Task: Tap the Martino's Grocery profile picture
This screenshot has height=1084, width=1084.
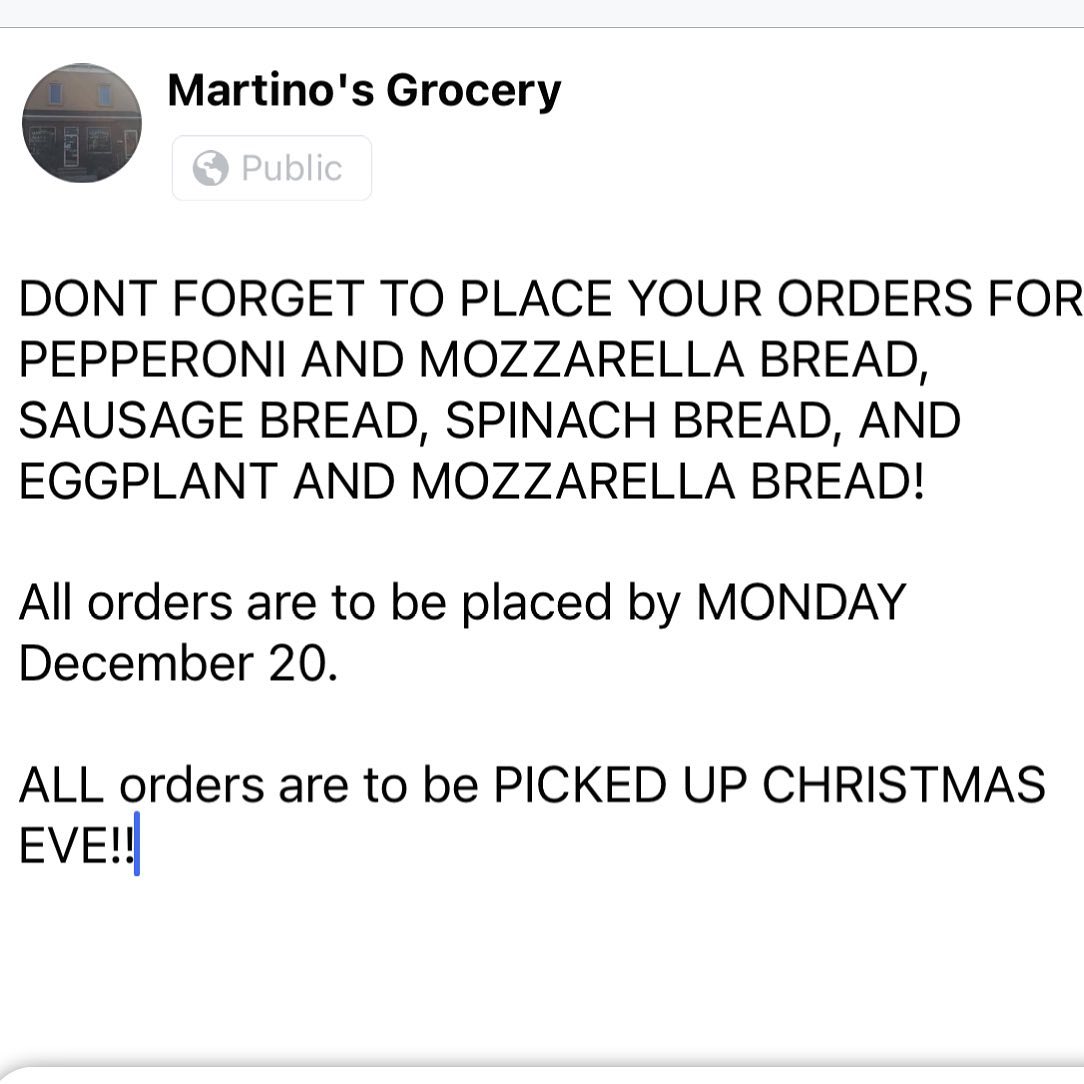Action: [82, 123]
